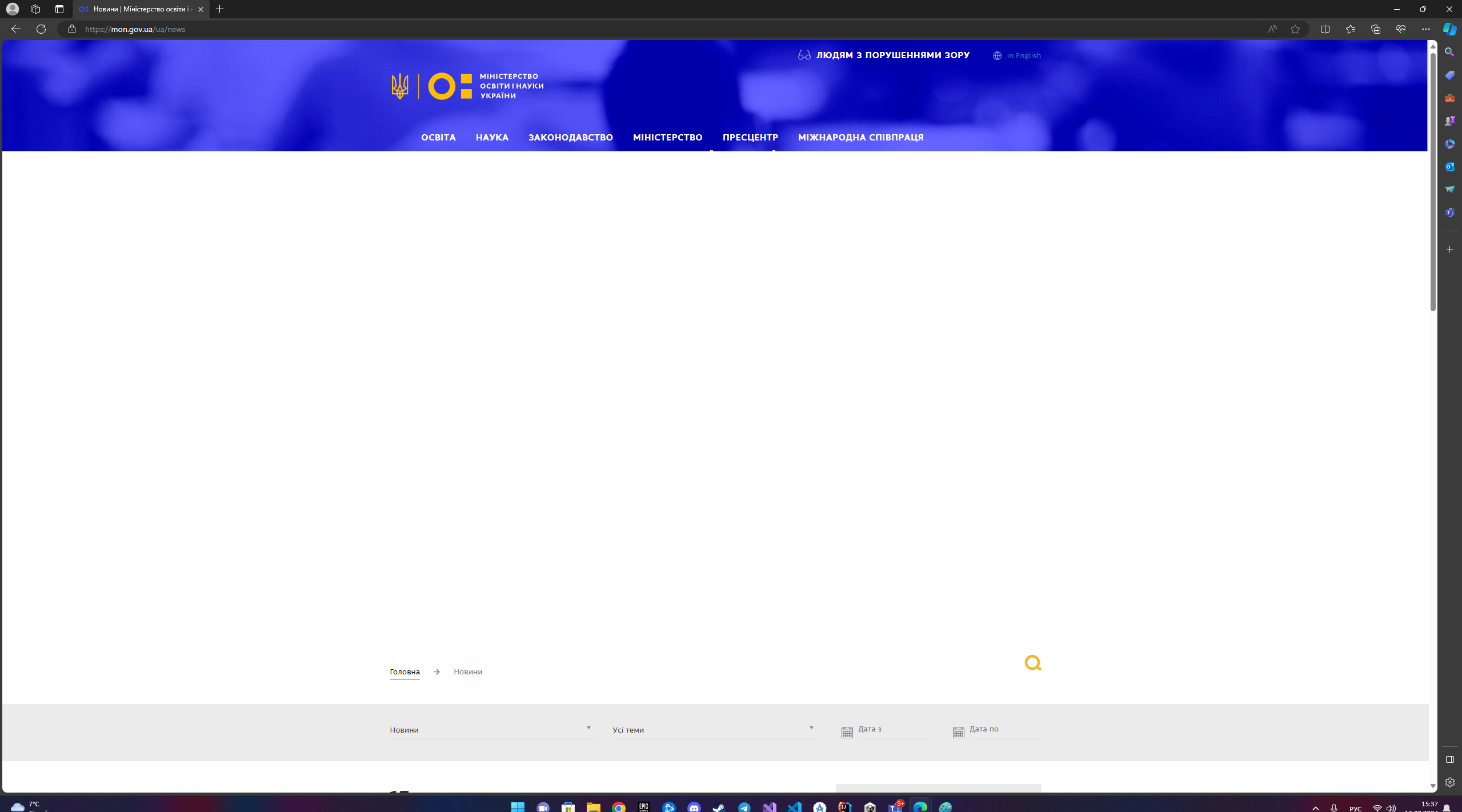Click the yellow search magnifier icon
Viewport: 1462px width, 812px height.
[1032, 662]
